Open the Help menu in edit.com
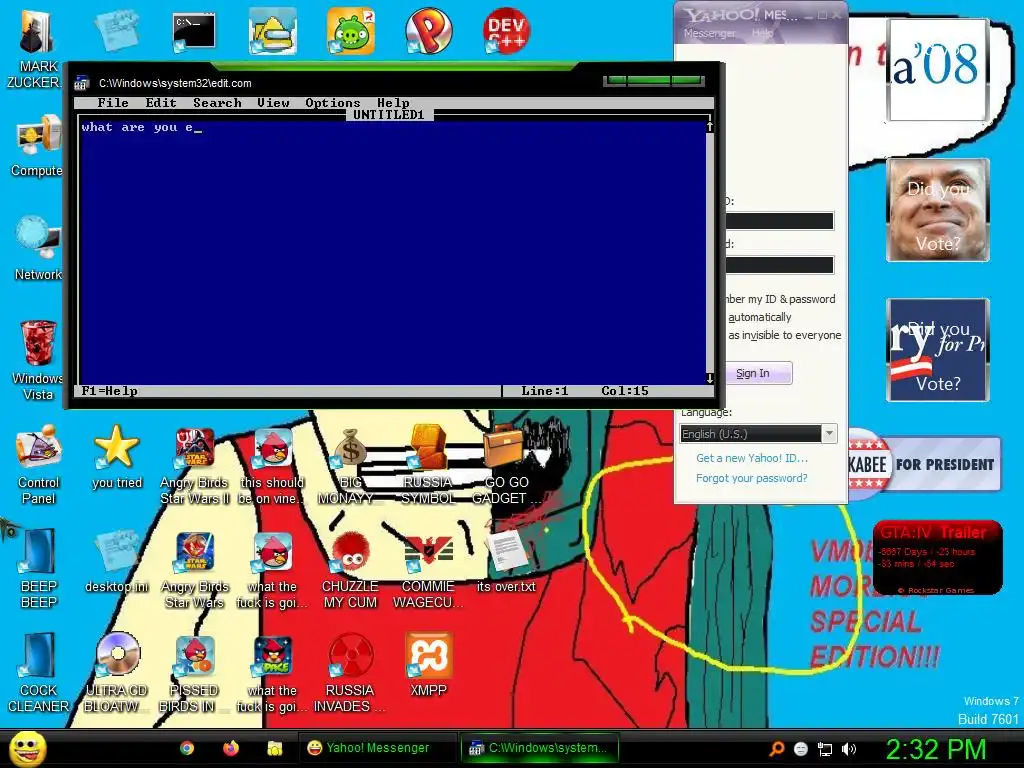This screenshot has width=1024, height=768. [x=393, y=103]
